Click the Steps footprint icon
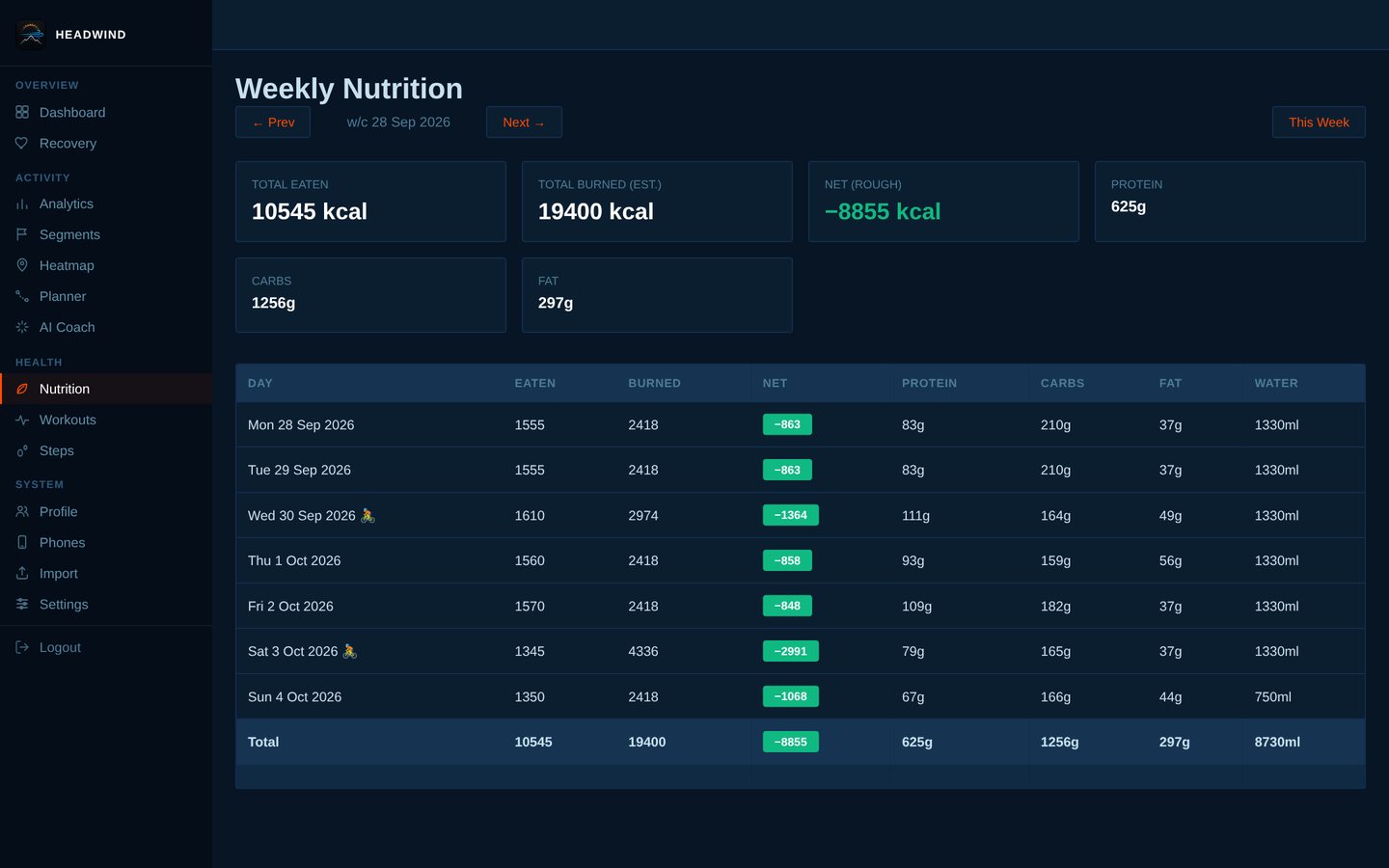Image resolution: width=1389 pixels, height=868 pixels. click(x=22, y=451)
